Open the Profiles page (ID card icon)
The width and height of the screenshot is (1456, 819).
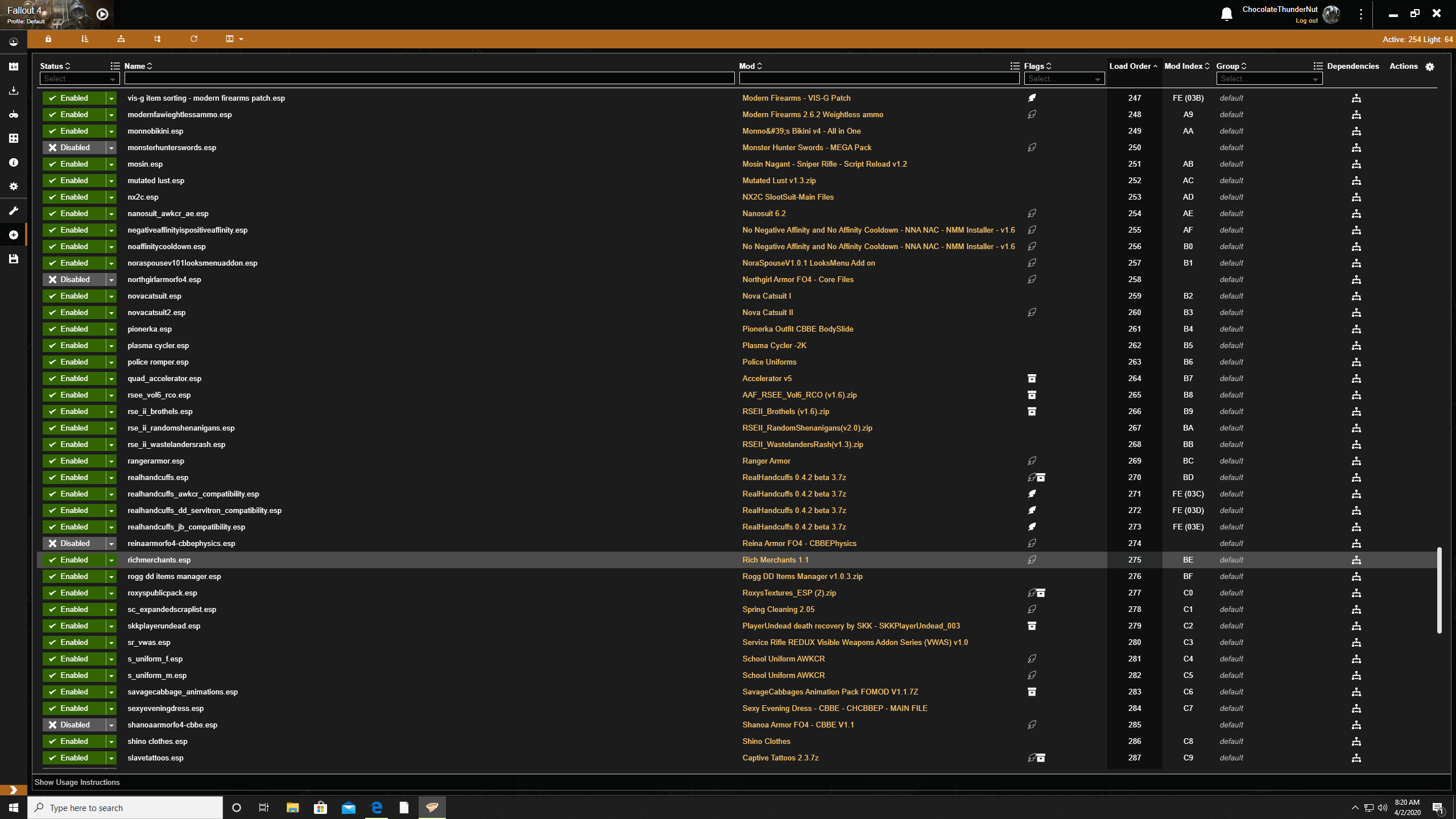[14, 67]
